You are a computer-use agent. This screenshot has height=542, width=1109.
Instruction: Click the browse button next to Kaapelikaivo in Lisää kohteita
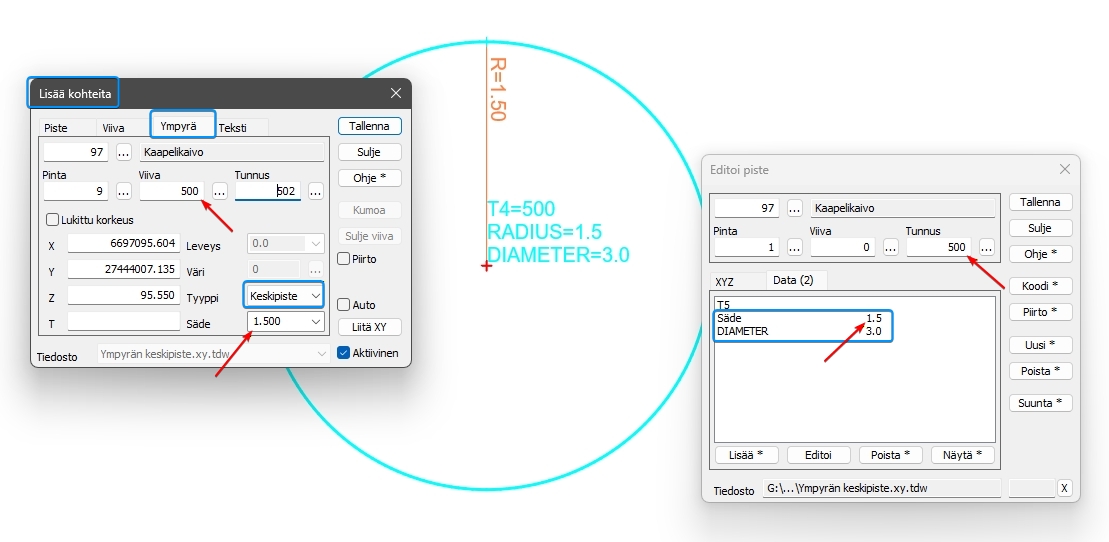[124, 153]
